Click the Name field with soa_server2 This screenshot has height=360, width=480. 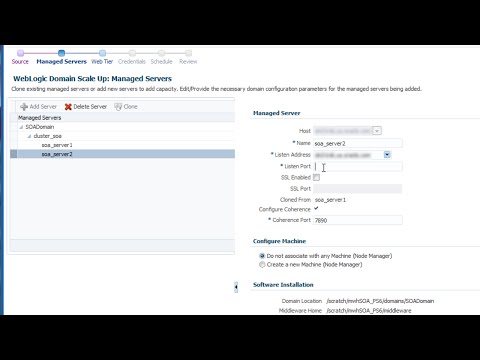(x=357, y=143)
